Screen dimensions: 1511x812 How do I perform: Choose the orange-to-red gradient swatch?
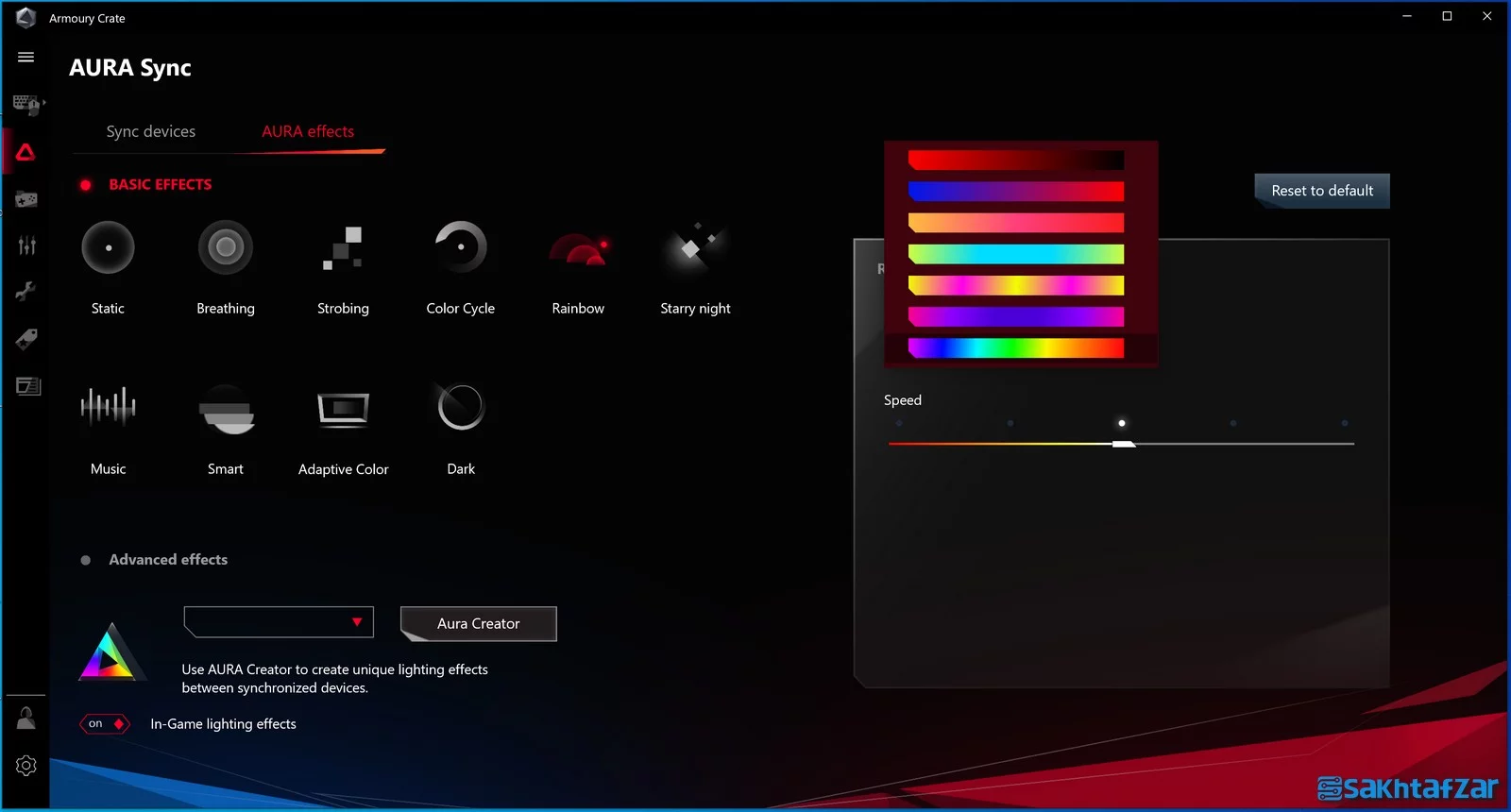coord(1016,223)
